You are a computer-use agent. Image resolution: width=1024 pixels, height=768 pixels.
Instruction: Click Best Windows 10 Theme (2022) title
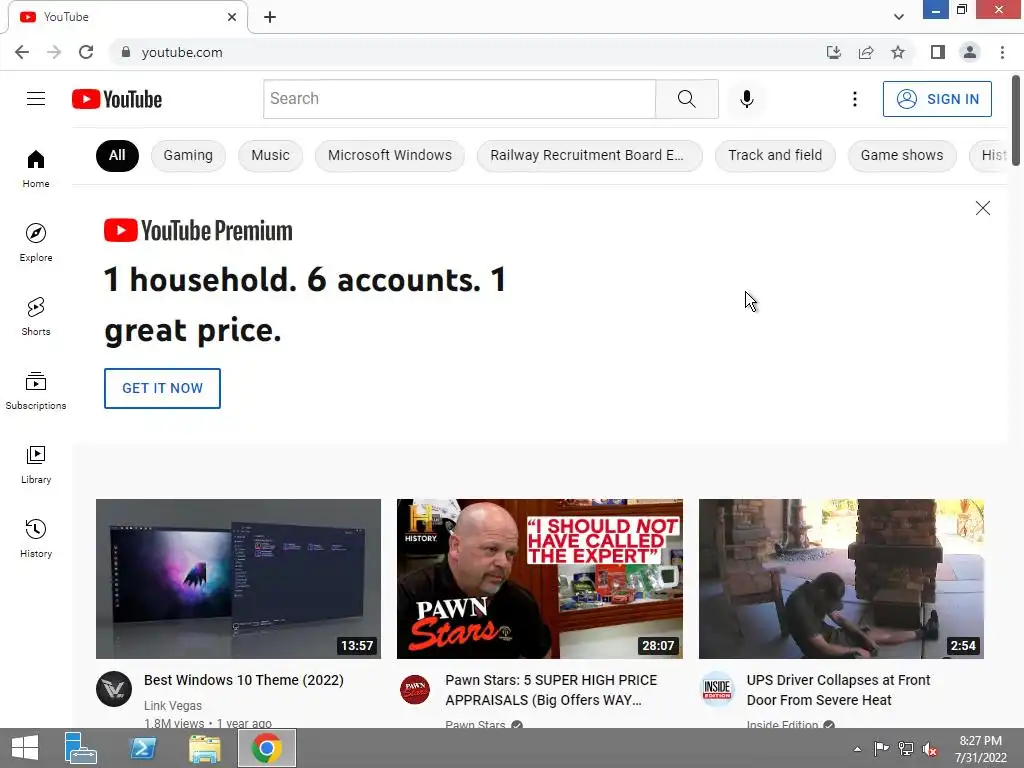244,680
